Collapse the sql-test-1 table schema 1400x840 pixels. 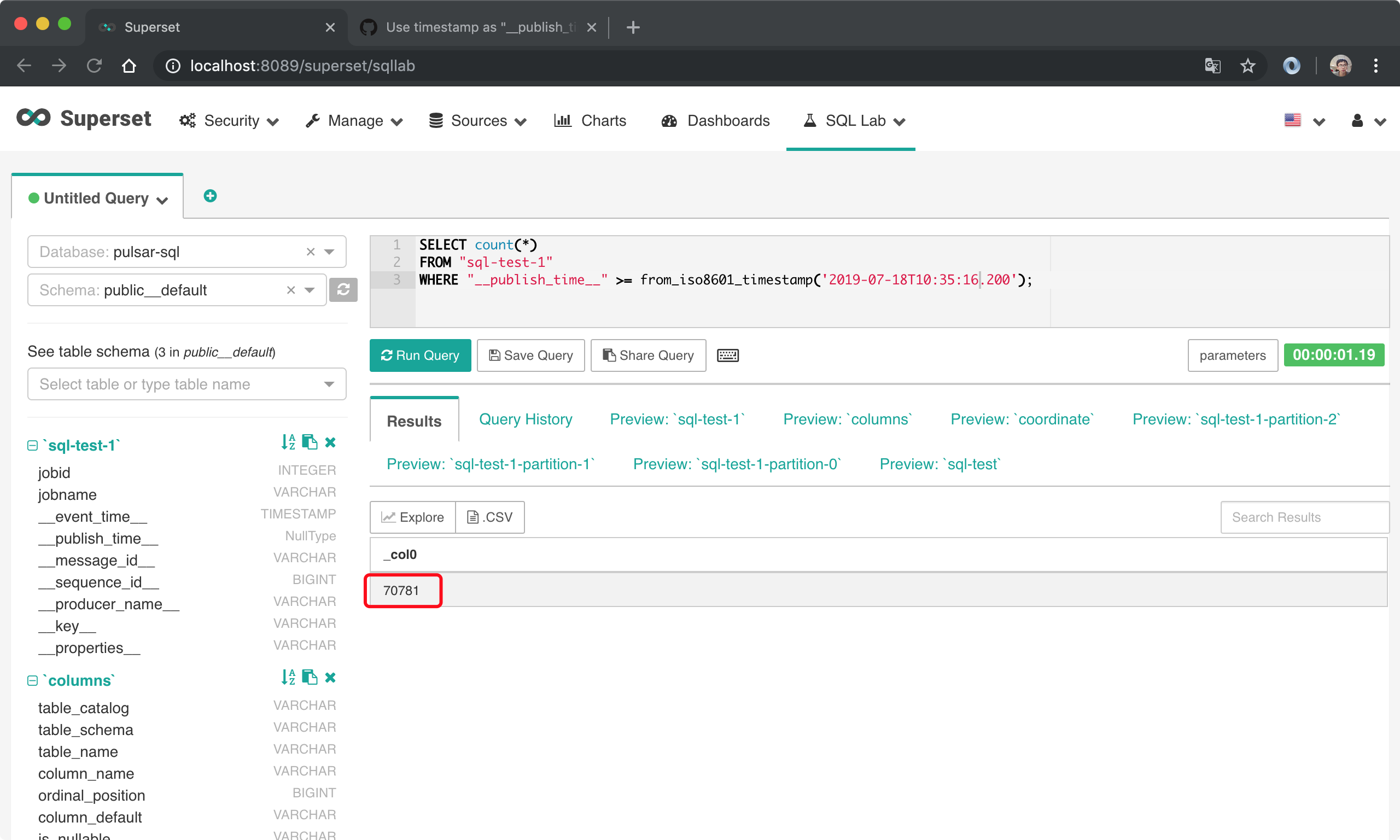click(x=32, y=446)
